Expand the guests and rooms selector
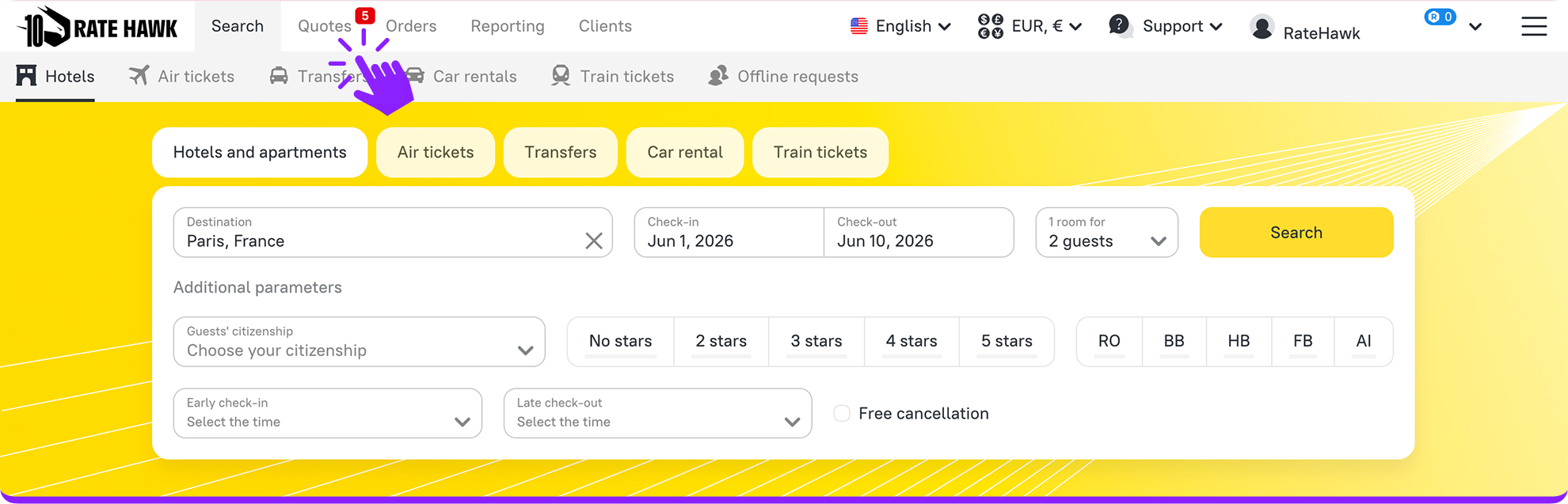This screenshot has height=504, width=1568. [1106, 233]
